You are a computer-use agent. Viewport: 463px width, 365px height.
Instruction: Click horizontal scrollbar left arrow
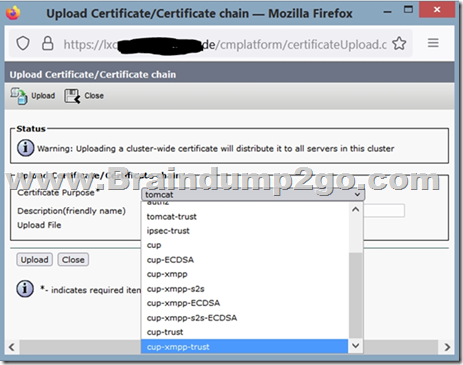(x=12, y=347)
